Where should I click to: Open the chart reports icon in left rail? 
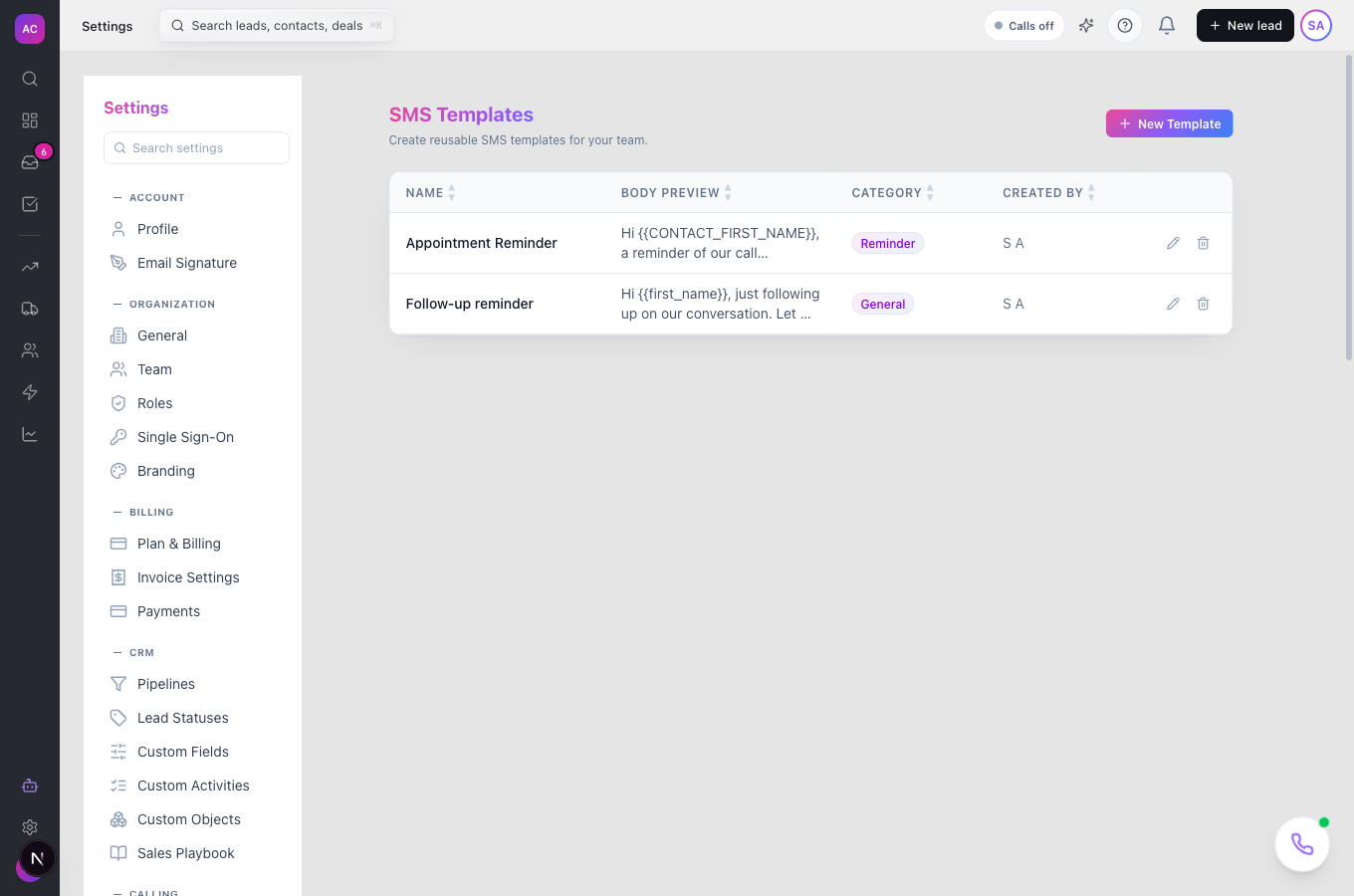click(30, 434)
